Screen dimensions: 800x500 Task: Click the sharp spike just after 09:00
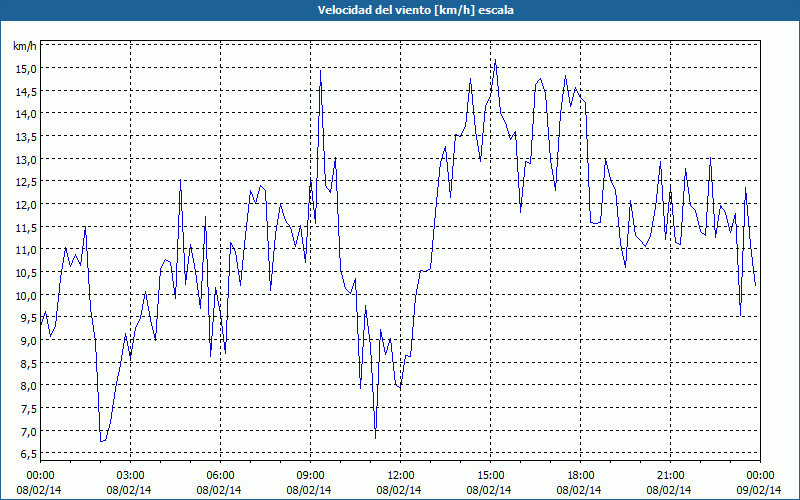[x=320, y=70]
